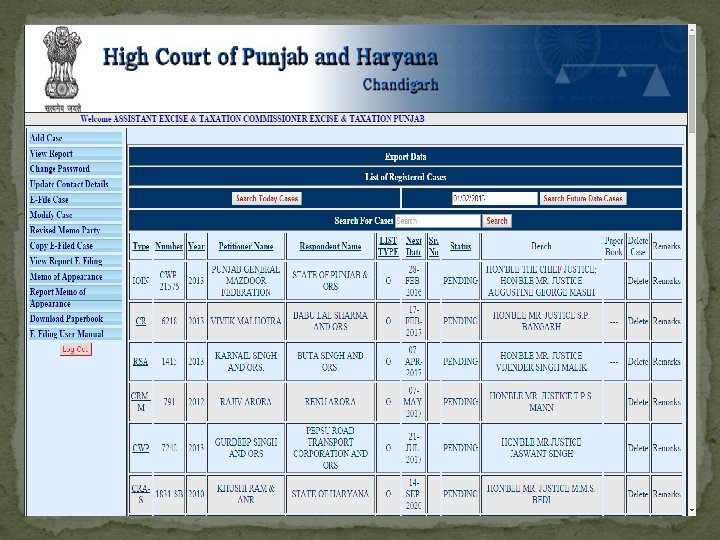
Task: Open the CRM-M case type link
Action: coord(141,401)
